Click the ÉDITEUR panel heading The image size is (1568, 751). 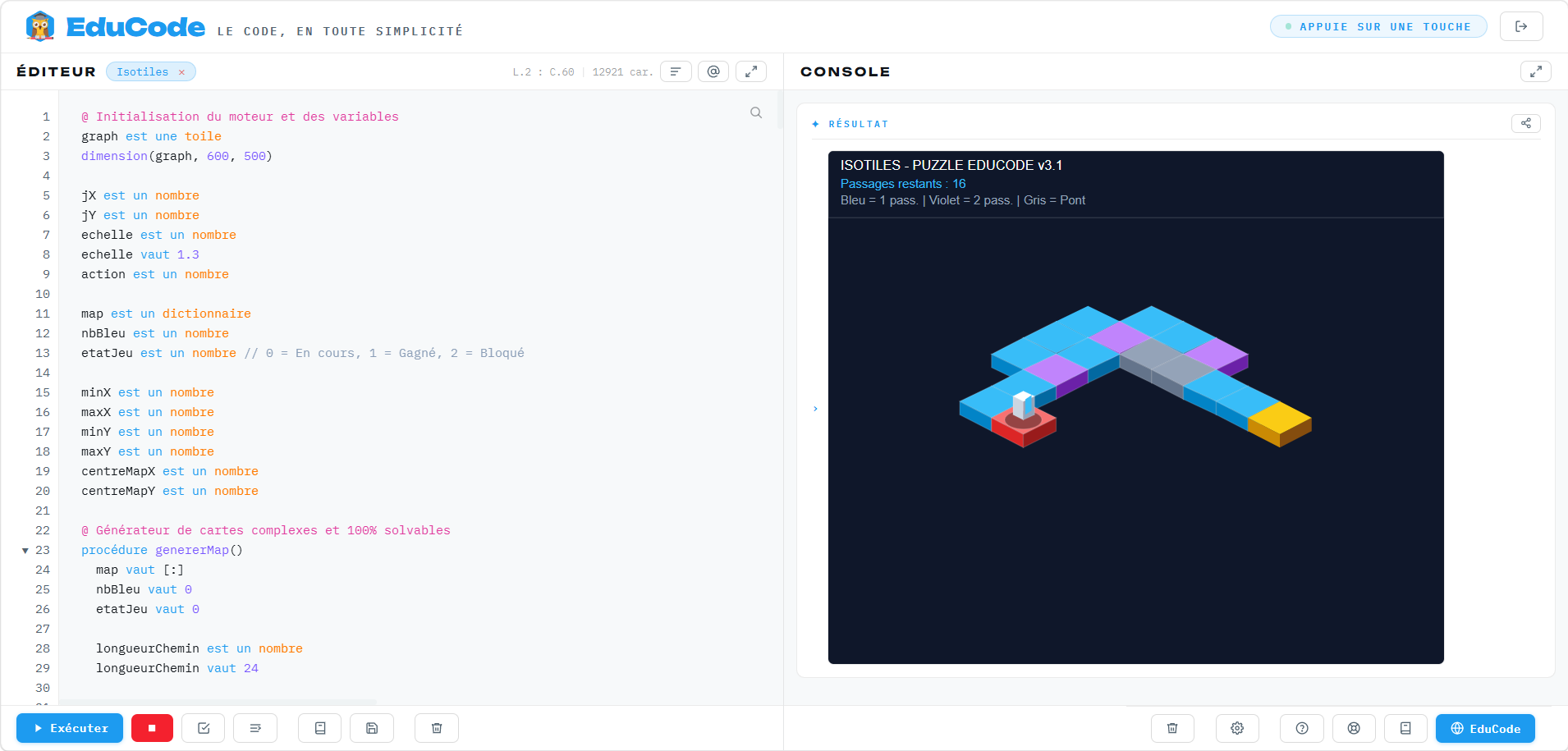click(x=56, y=71)
